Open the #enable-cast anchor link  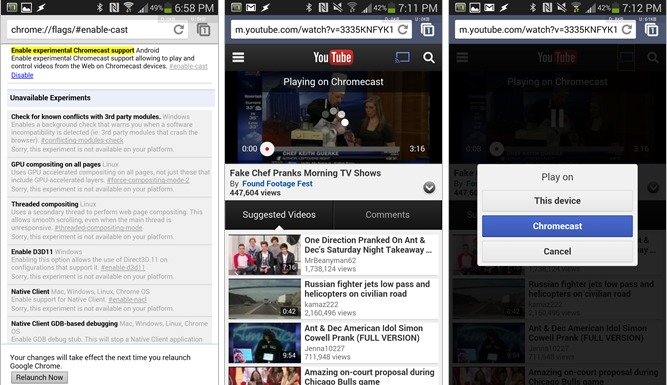click(188, 66)
